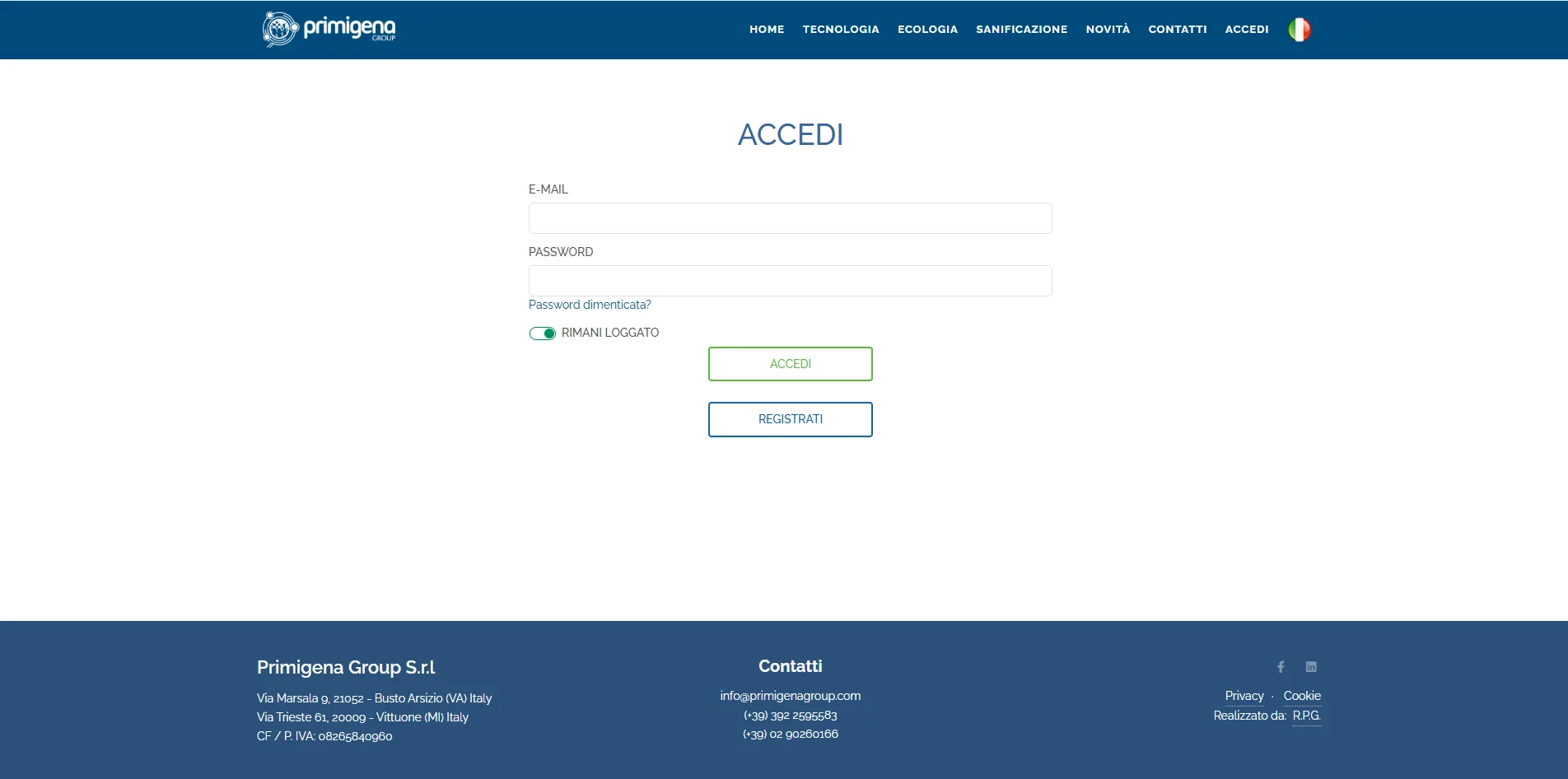Go to the Home menu item
1568x779 pixels.
(x=767, y=30)
